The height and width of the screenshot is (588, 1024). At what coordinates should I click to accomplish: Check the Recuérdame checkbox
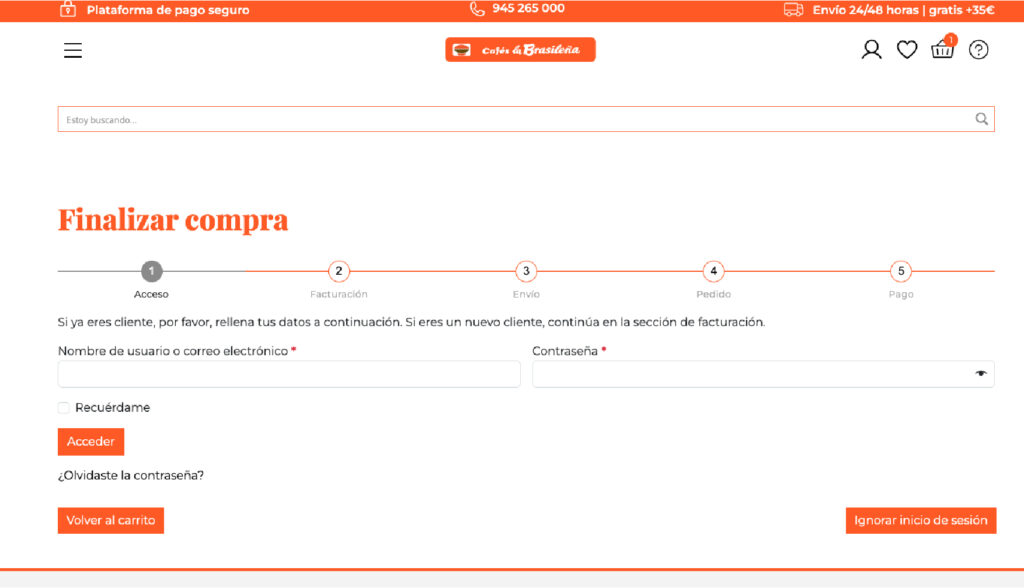63,408
